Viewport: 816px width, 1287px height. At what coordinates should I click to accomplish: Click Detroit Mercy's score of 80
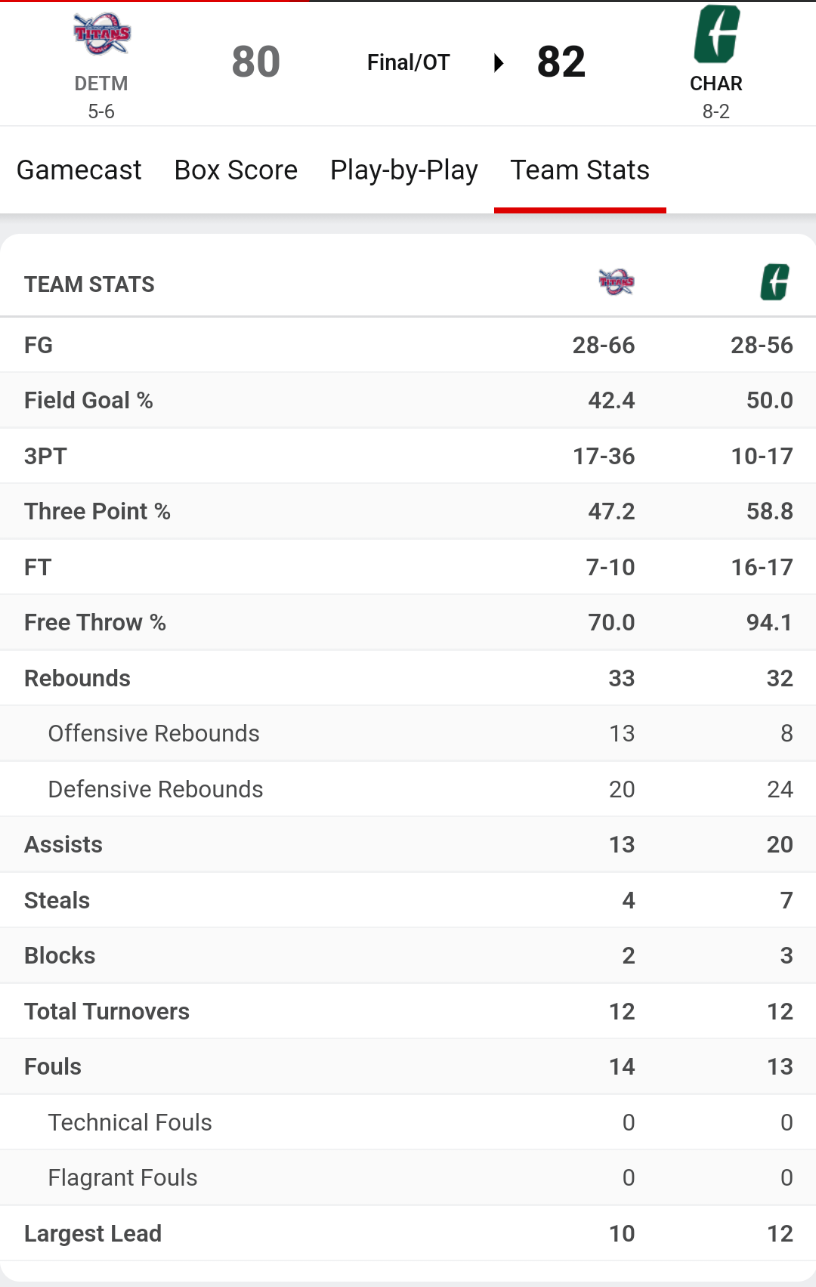point(256,62)
